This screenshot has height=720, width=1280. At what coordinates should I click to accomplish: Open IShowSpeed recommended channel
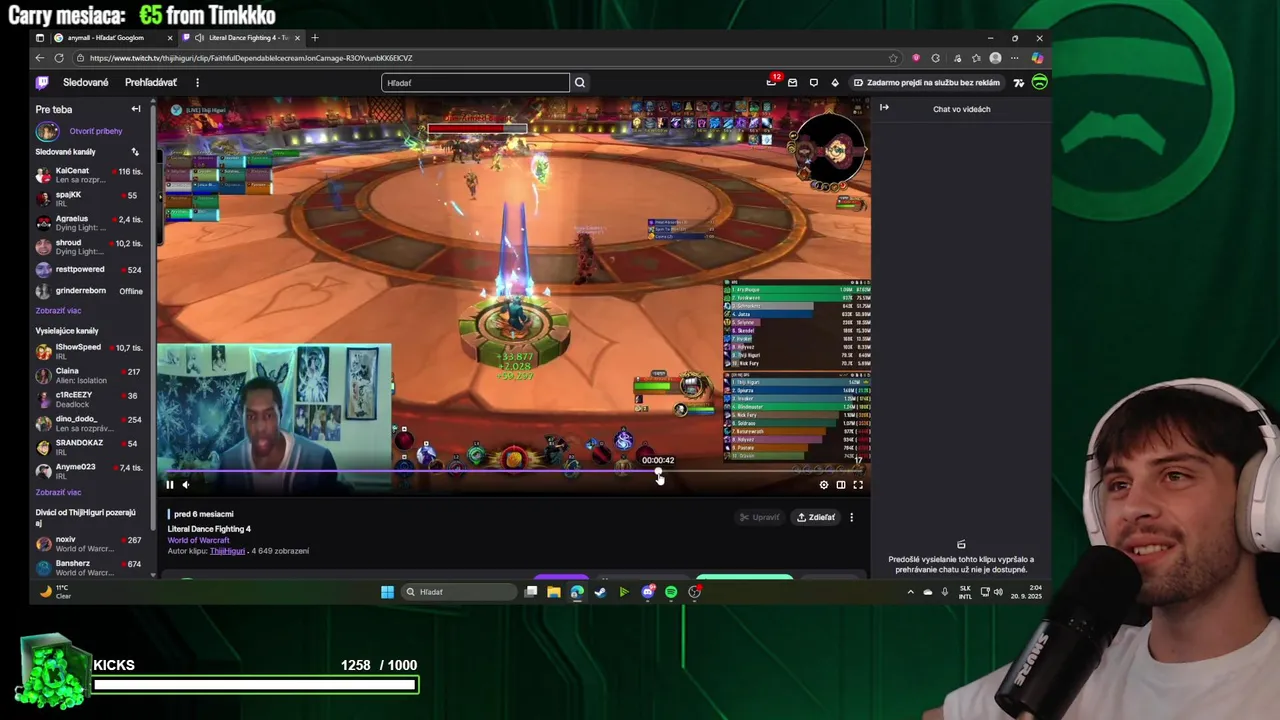tap(89, 351)
